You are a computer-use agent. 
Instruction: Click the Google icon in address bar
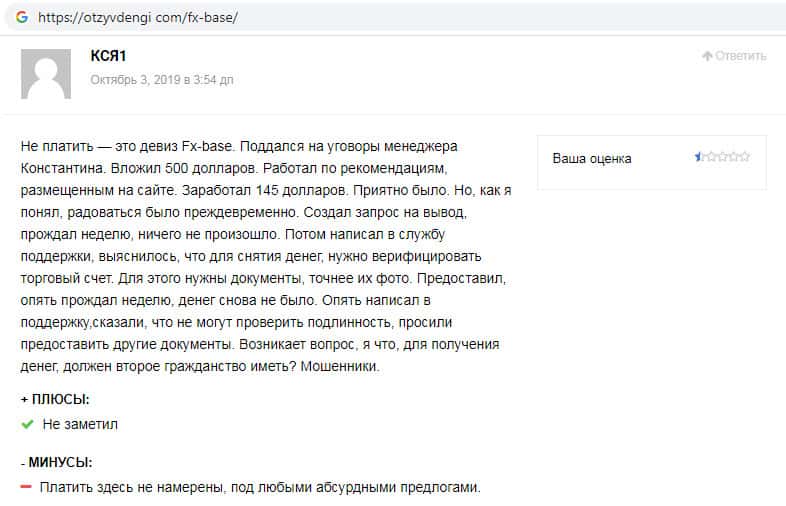(22, 17)
